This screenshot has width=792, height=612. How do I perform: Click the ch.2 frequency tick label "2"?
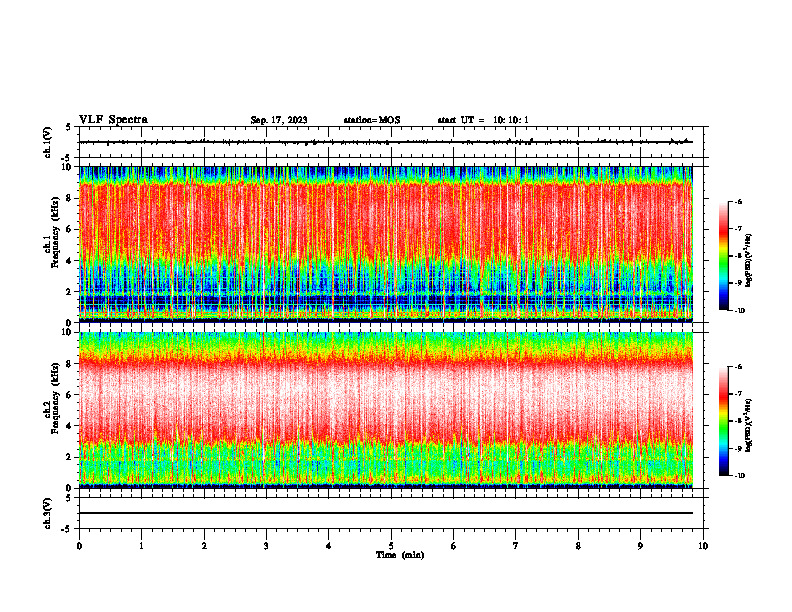coord(70,457)
